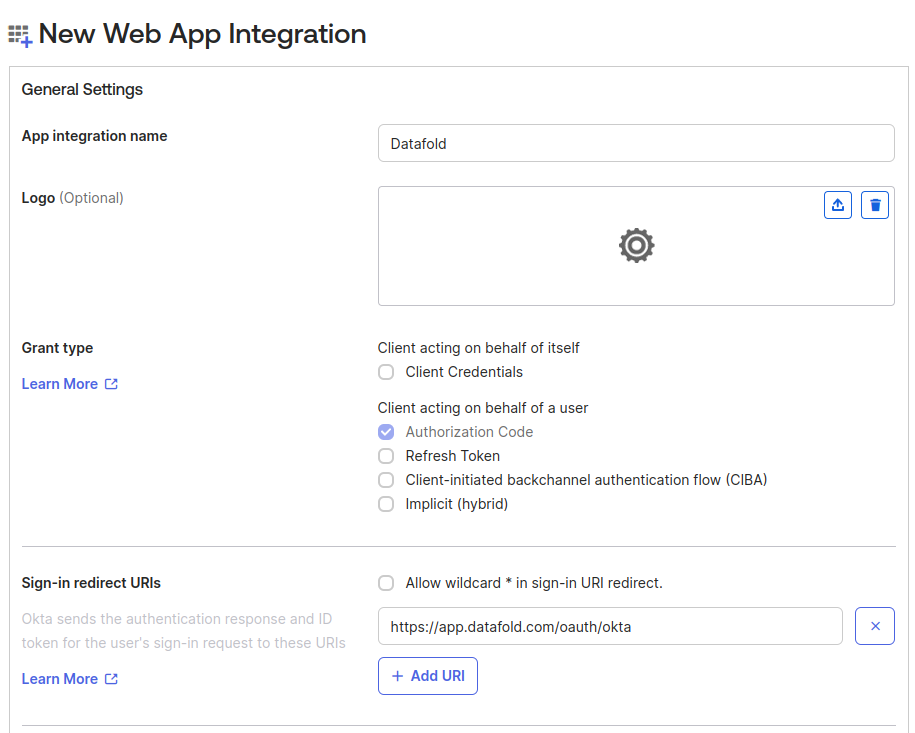Open Learn More for sign-in redirect URIs
Viewport: 915px width, 733px height.
pyautogui.click(x=60, y=679)
